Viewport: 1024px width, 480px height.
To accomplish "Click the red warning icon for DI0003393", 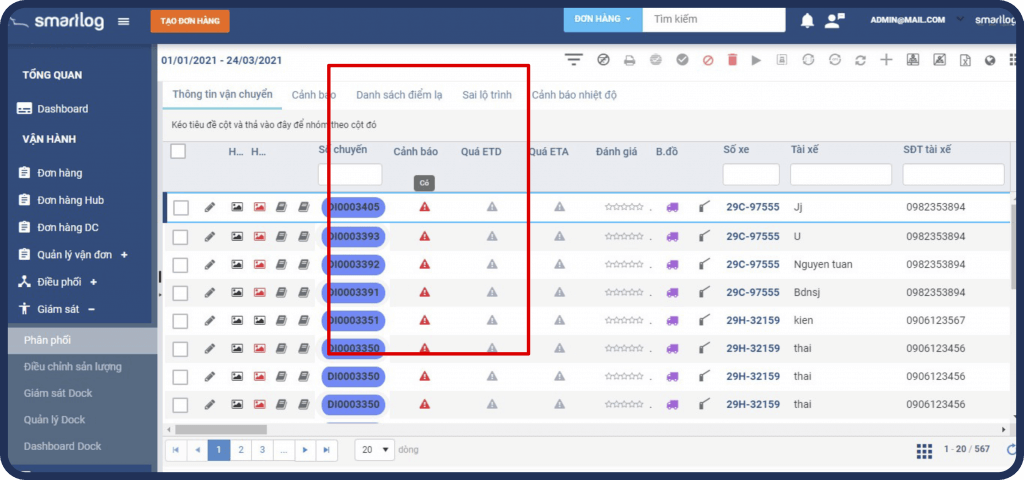I will coord(424,237).
